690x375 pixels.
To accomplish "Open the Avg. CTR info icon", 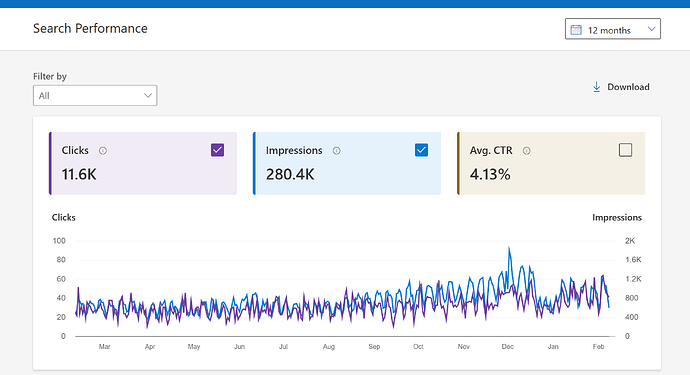I will point(526,151).
